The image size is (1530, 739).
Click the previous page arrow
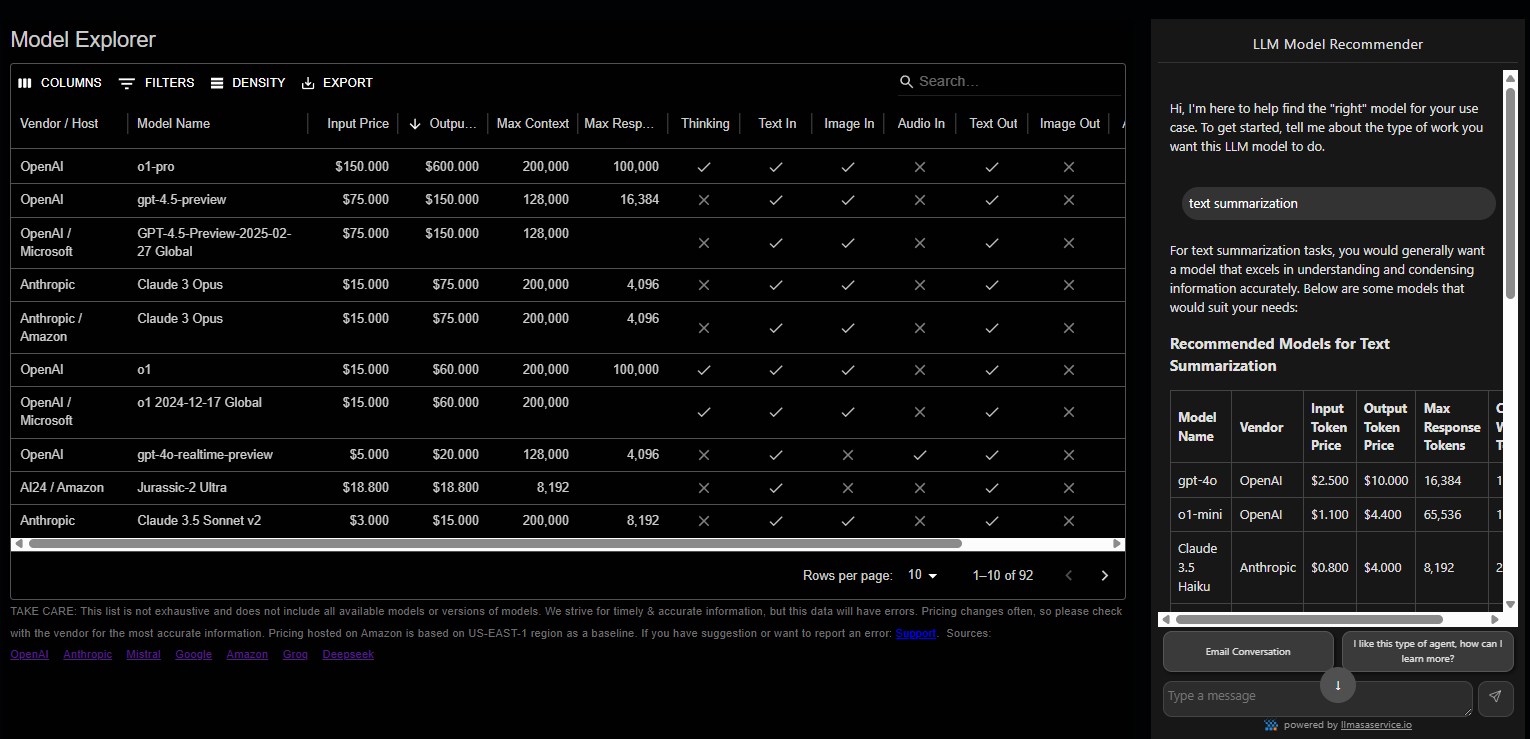coord(1069,575)
